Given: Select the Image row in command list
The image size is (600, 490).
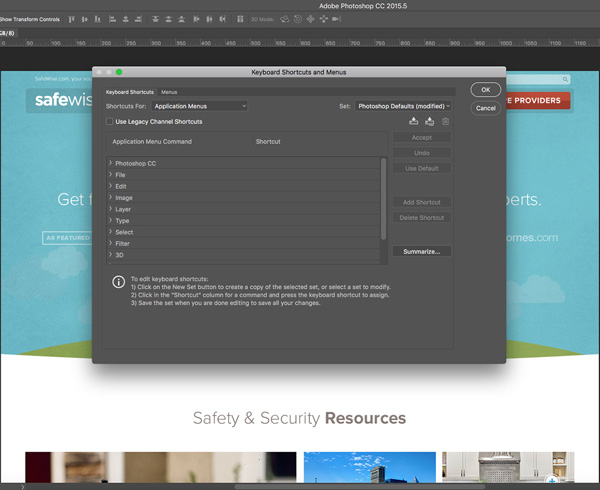Looking at the screenshot, I should [x=243, y=198].
